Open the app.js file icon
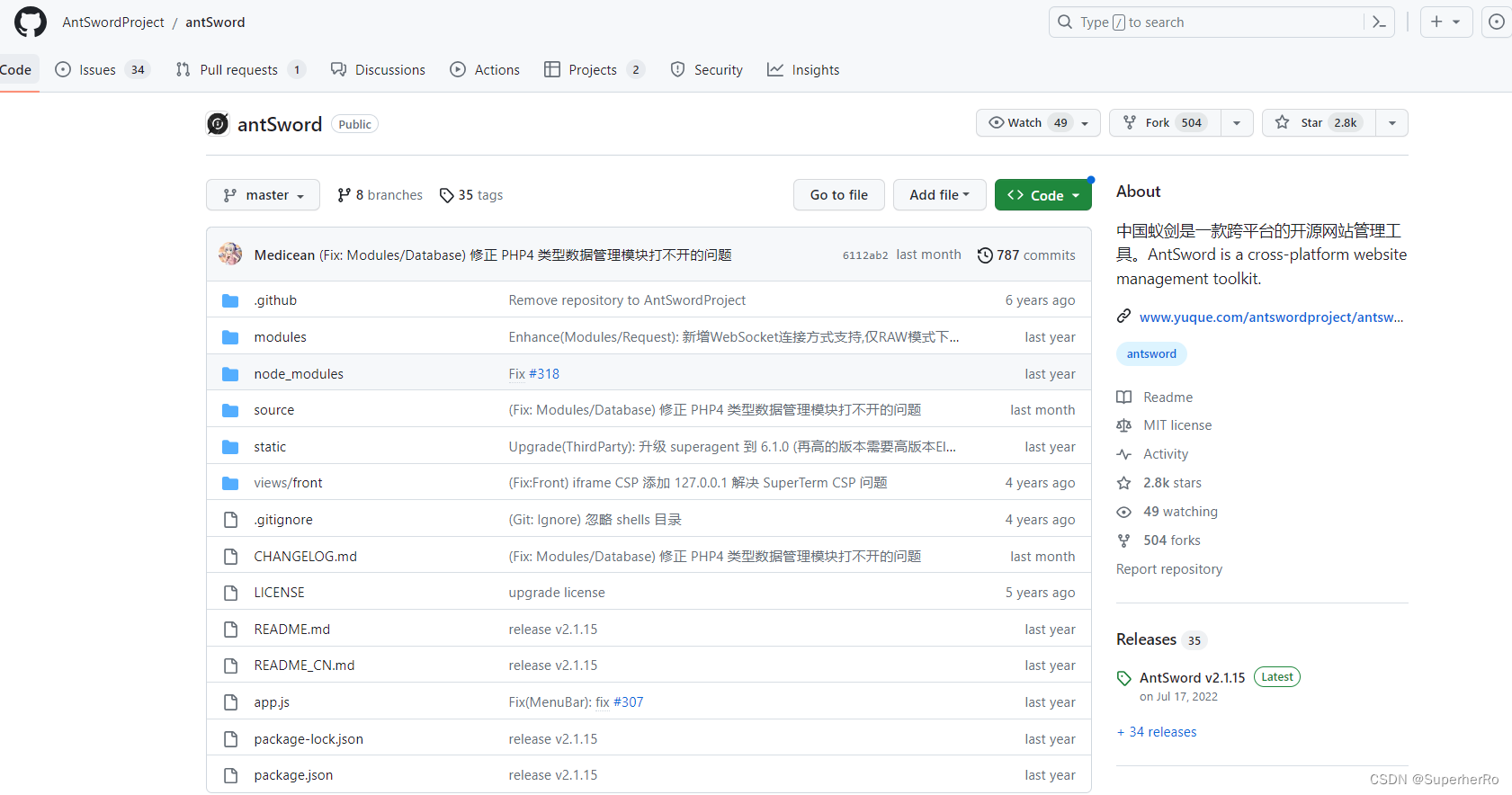The image size is (1512, 795). [x=231, y=702]
